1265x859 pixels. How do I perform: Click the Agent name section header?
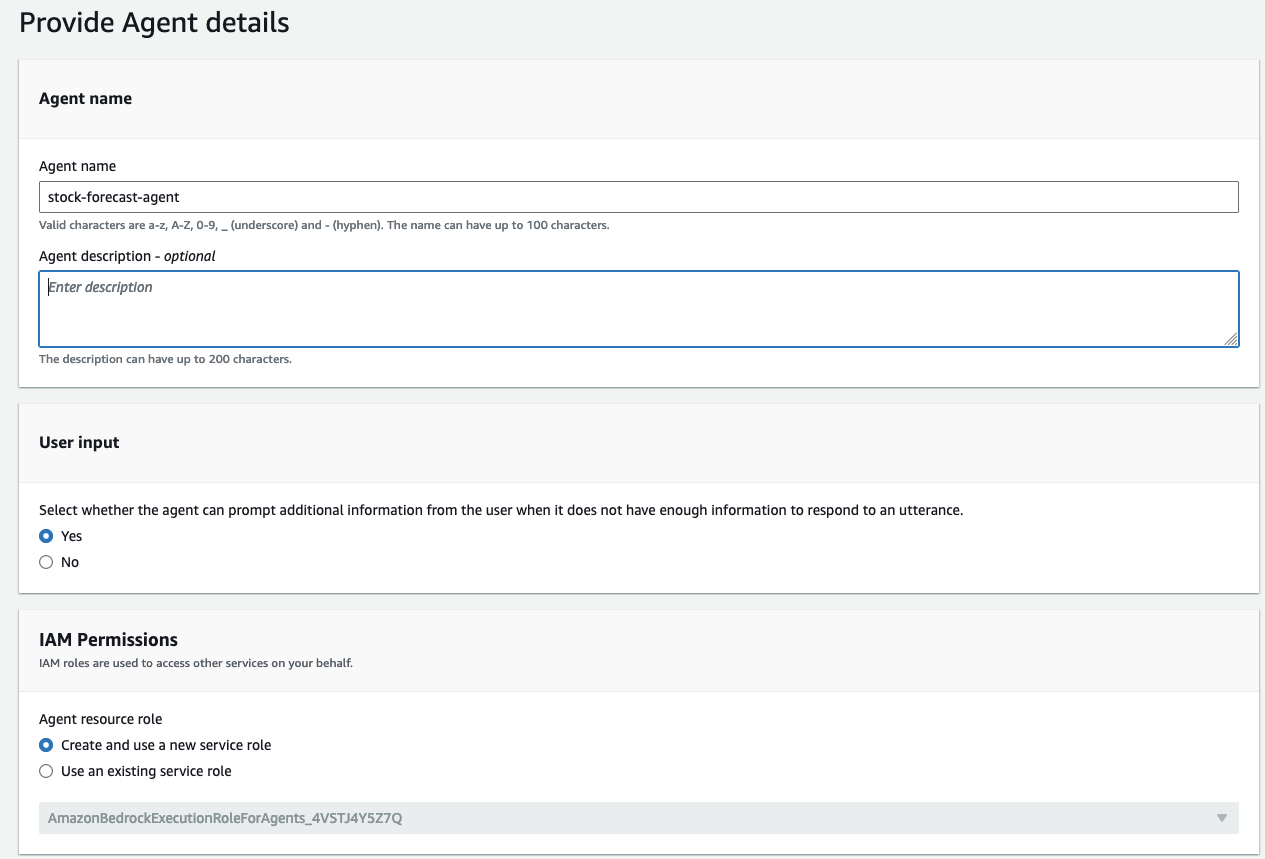[84, 98]
